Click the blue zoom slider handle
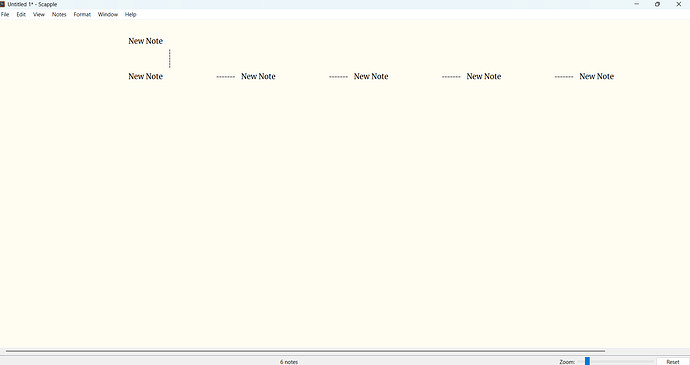The image size is (690, 365). click(x=587, y=361)
